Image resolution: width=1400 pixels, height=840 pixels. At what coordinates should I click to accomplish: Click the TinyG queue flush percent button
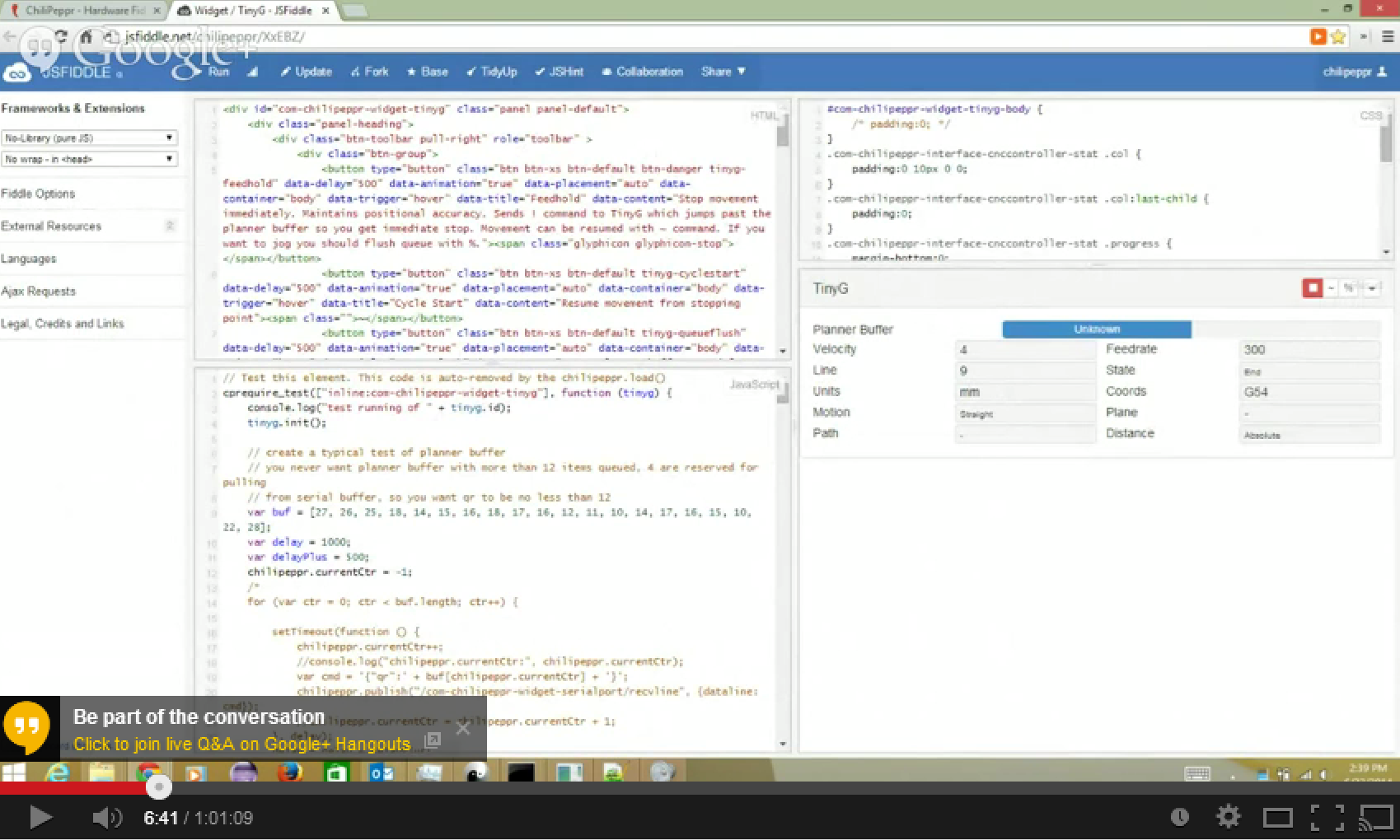[1349, 287]
